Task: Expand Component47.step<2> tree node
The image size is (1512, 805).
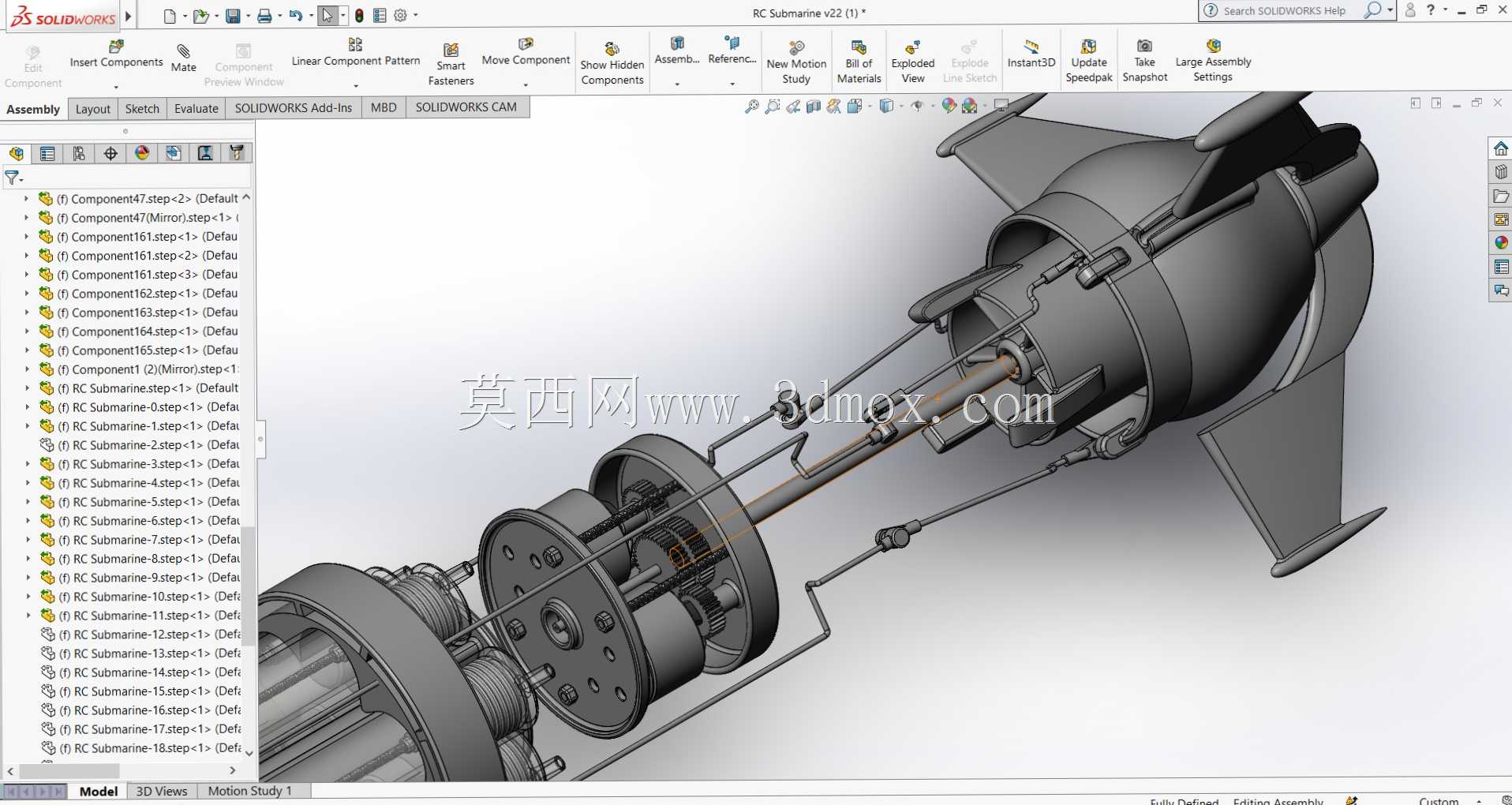Action: click(x=26, y=199)
